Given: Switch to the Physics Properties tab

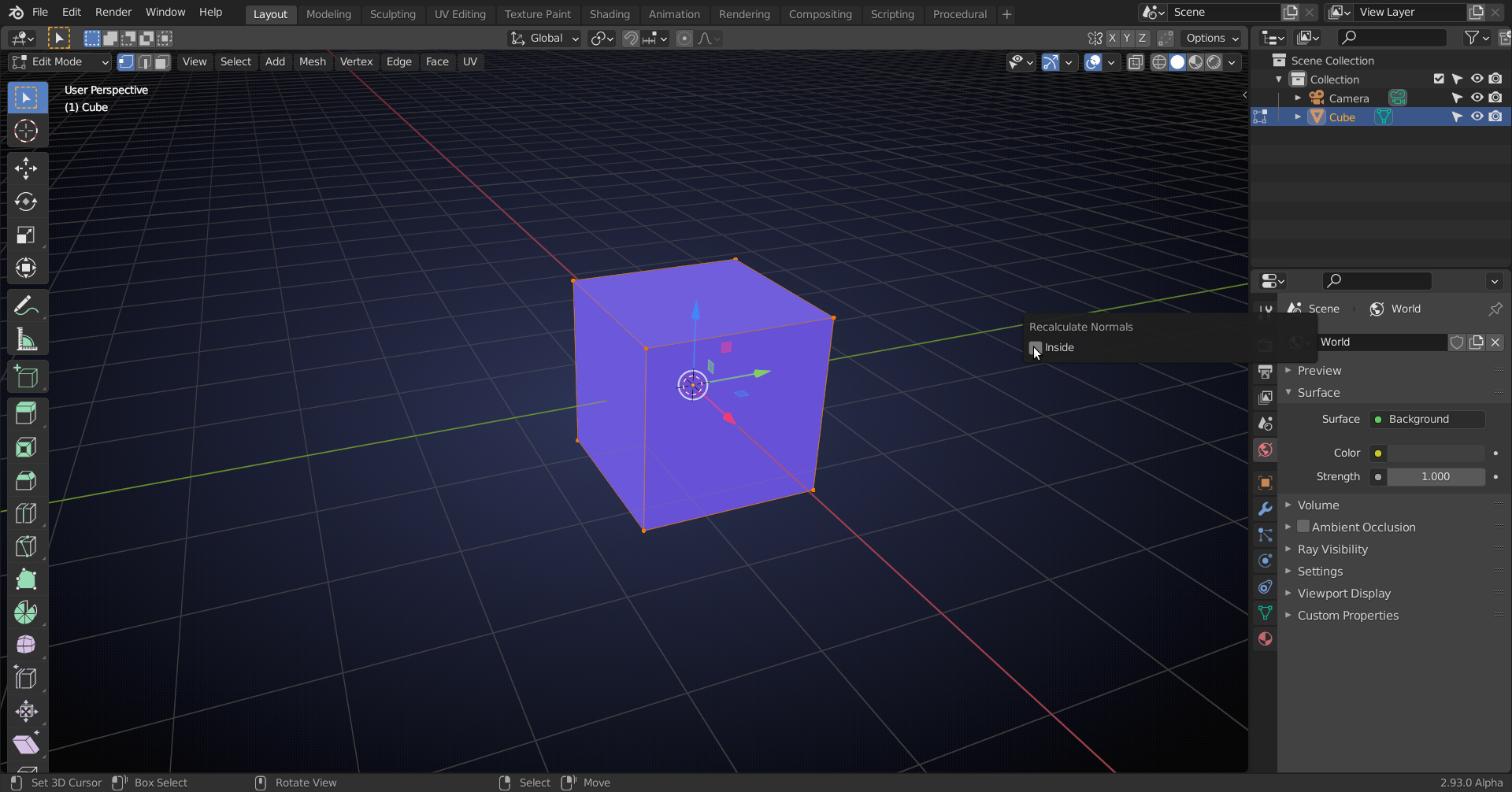Looking at the screenshot, I should click(x=1266, y=561).
